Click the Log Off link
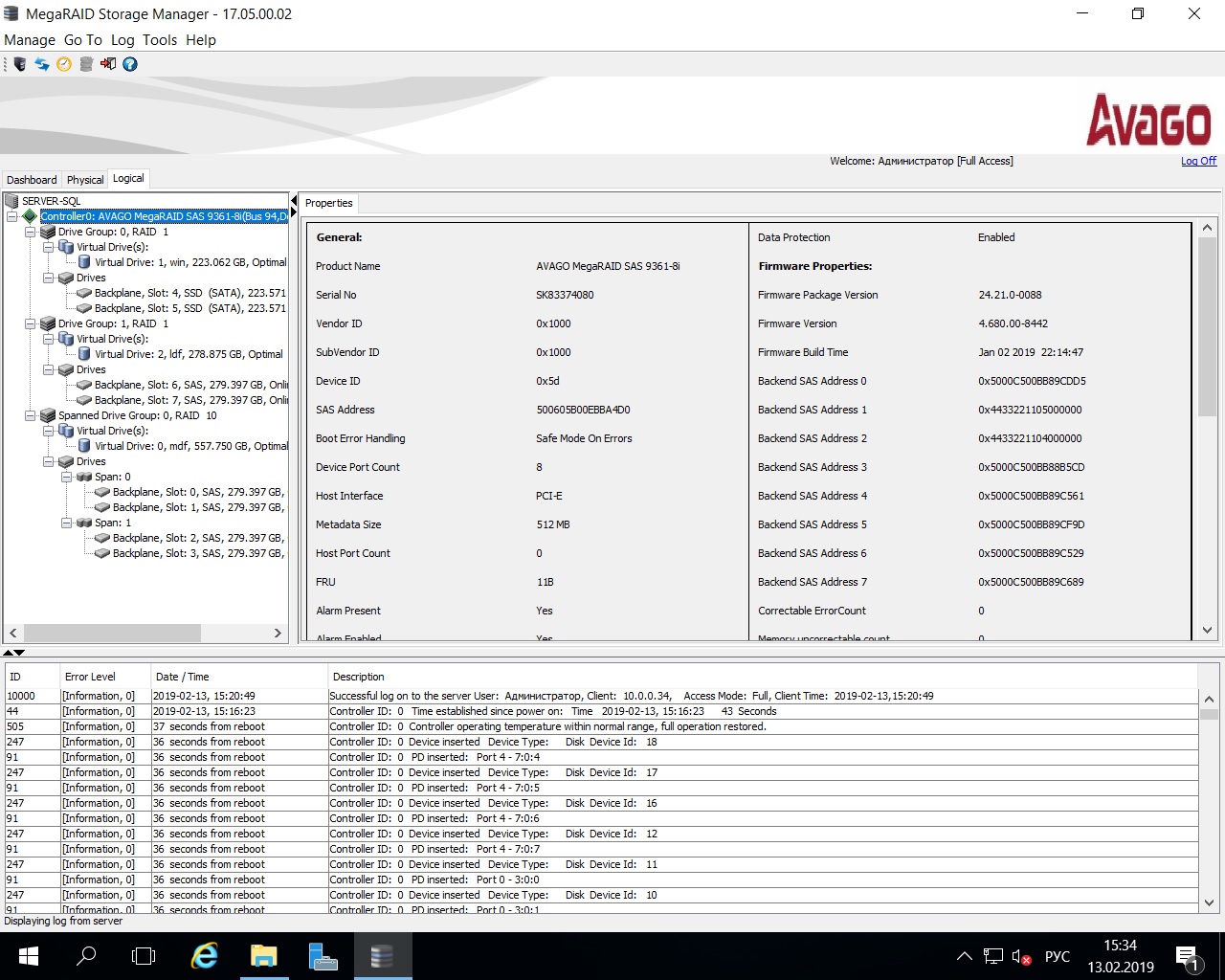This screenshot has width=1225, height=980. click(x=1198, y=161)
